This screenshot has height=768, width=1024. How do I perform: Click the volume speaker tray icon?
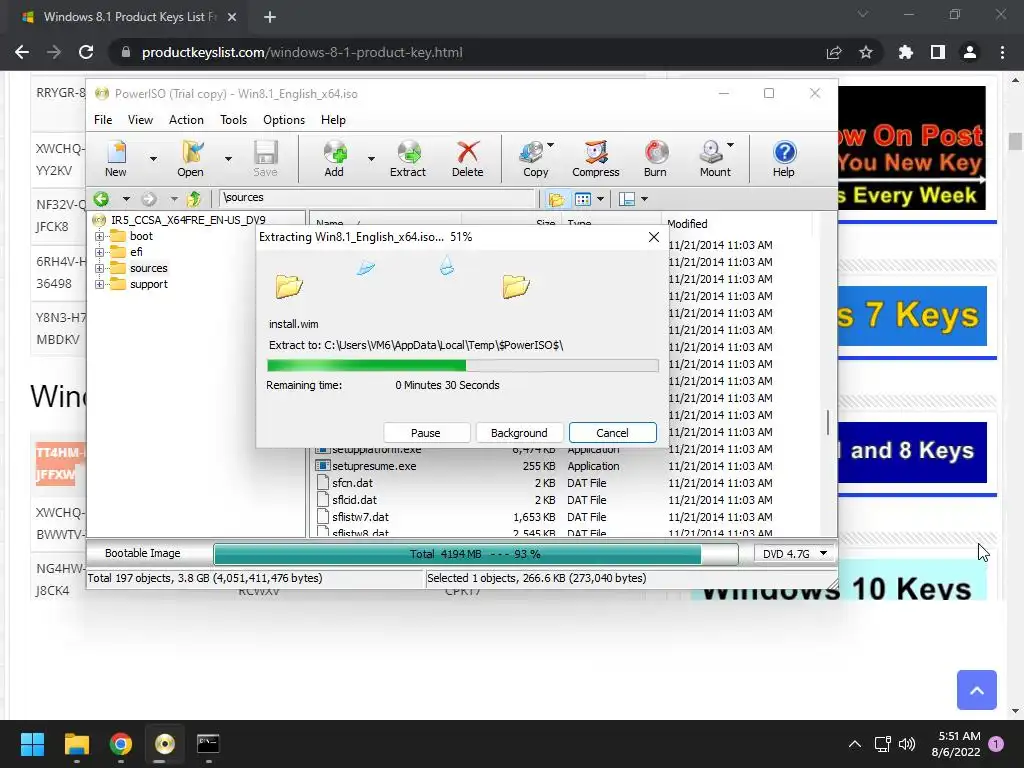pyautogui.click(x=907, y=744)
